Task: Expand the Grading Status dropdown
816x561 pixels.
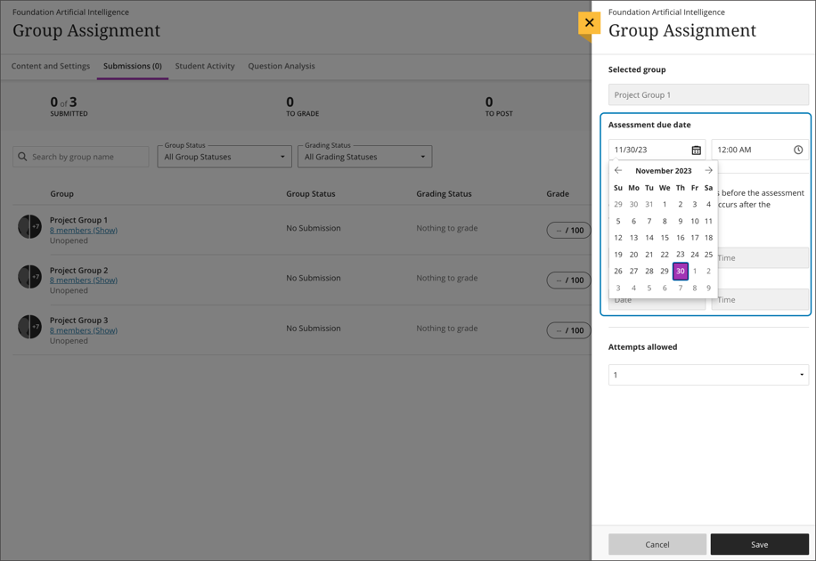Action: click(x=364, y=157)
